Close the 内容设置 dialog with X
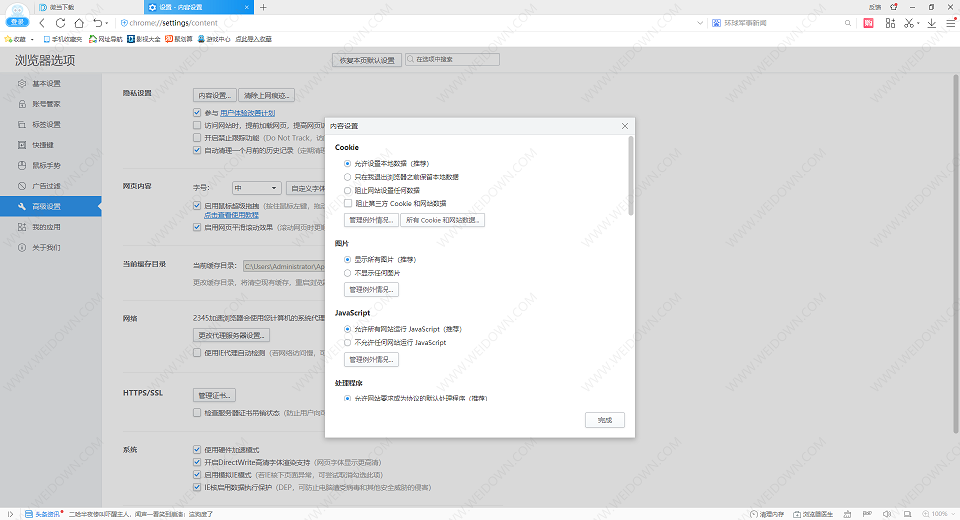This screenshot has width=960, height=520. pyautogui.click(x=625, y=126)
